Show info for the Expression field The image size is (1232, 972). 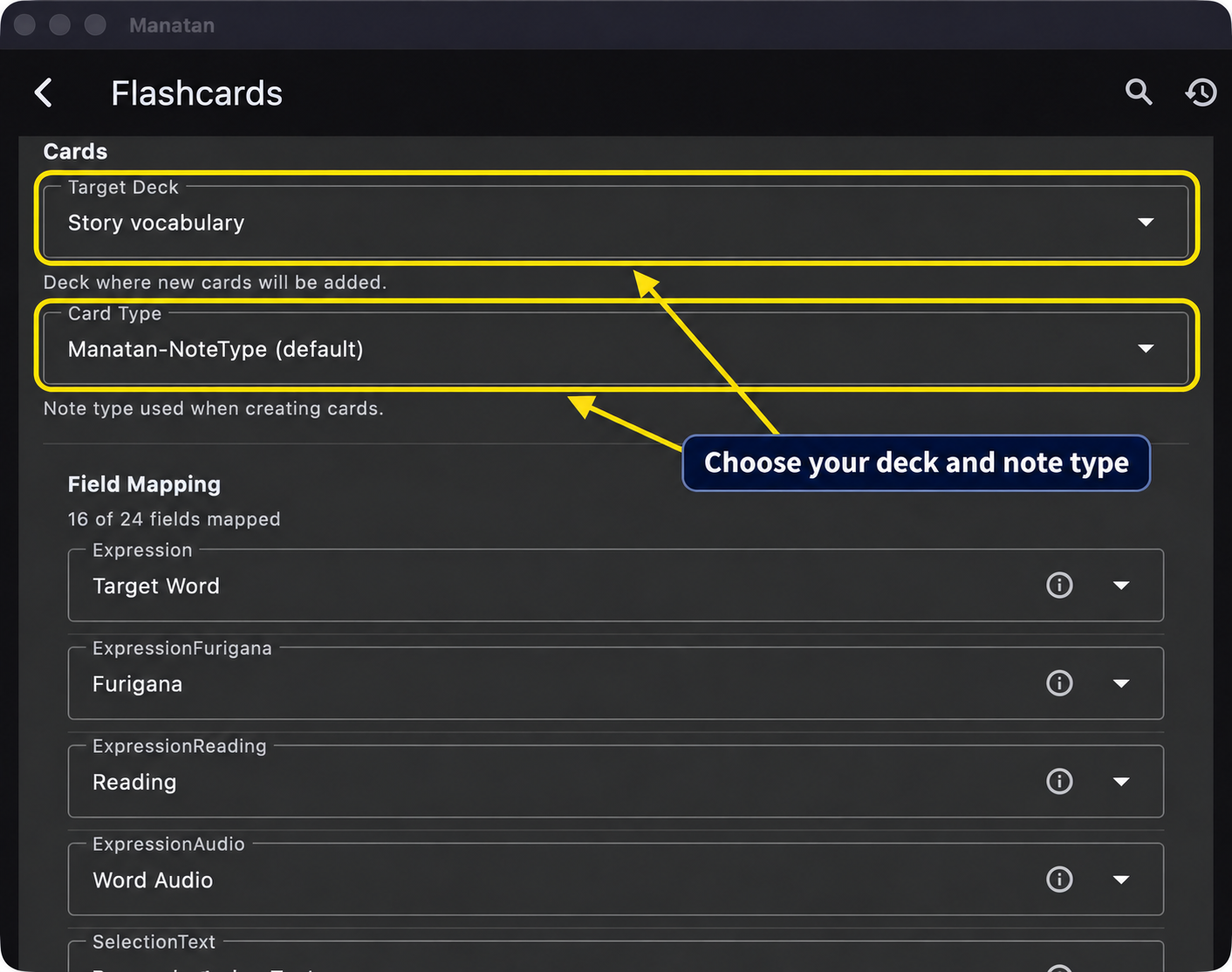pos(1059,585)
